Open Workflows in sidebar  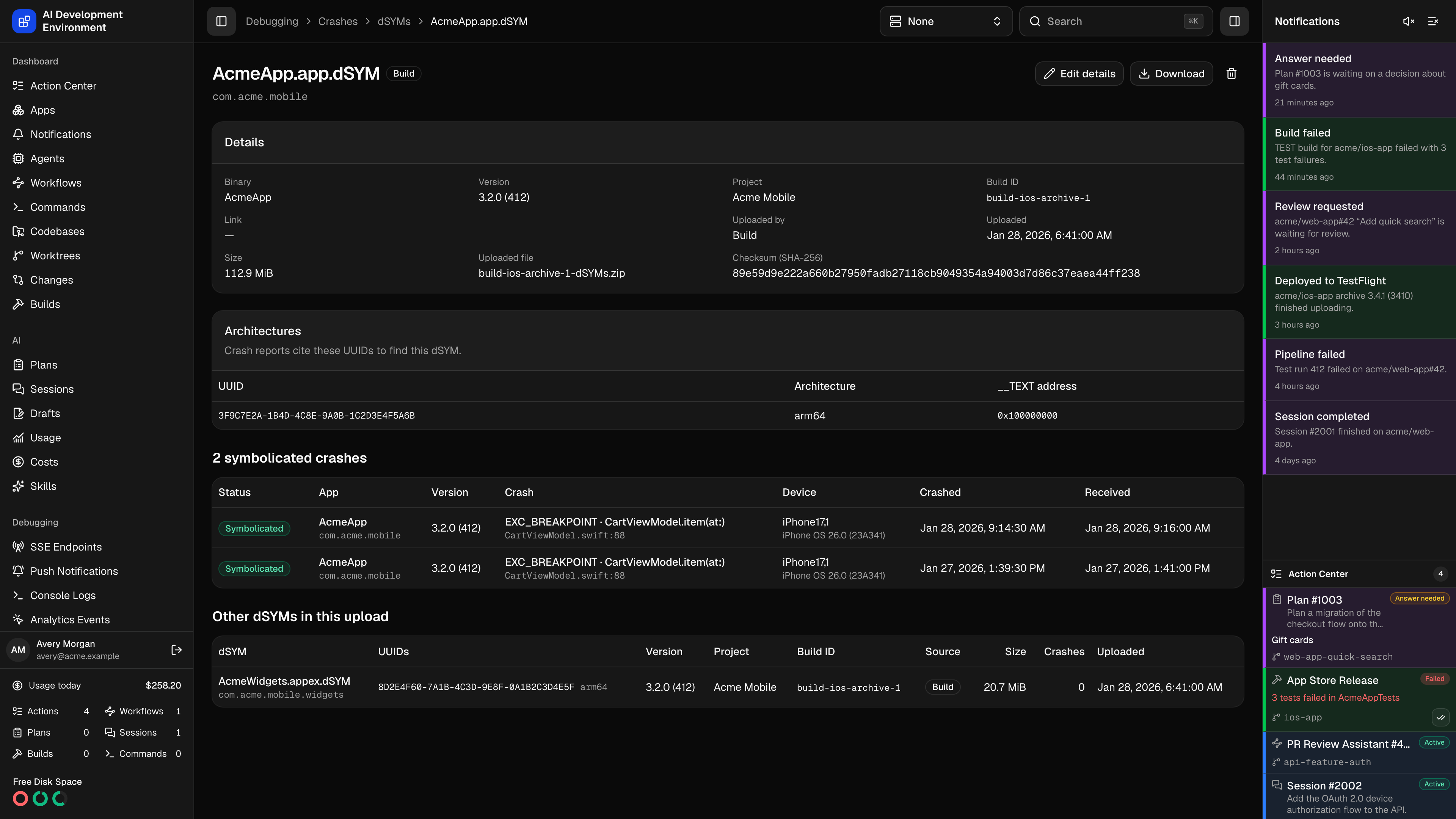tap(97, 183)
